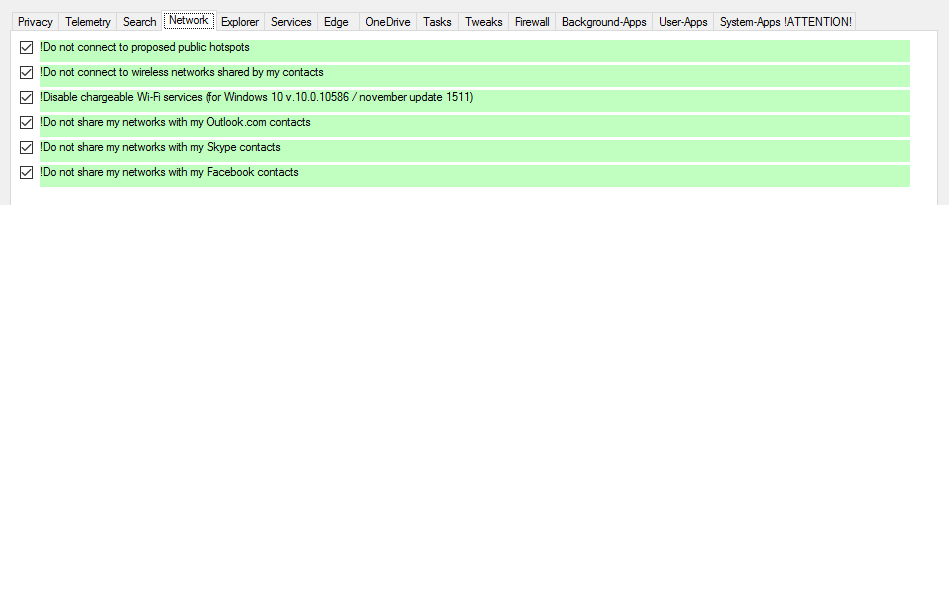Open the Explorer tab

coord(240,22)
